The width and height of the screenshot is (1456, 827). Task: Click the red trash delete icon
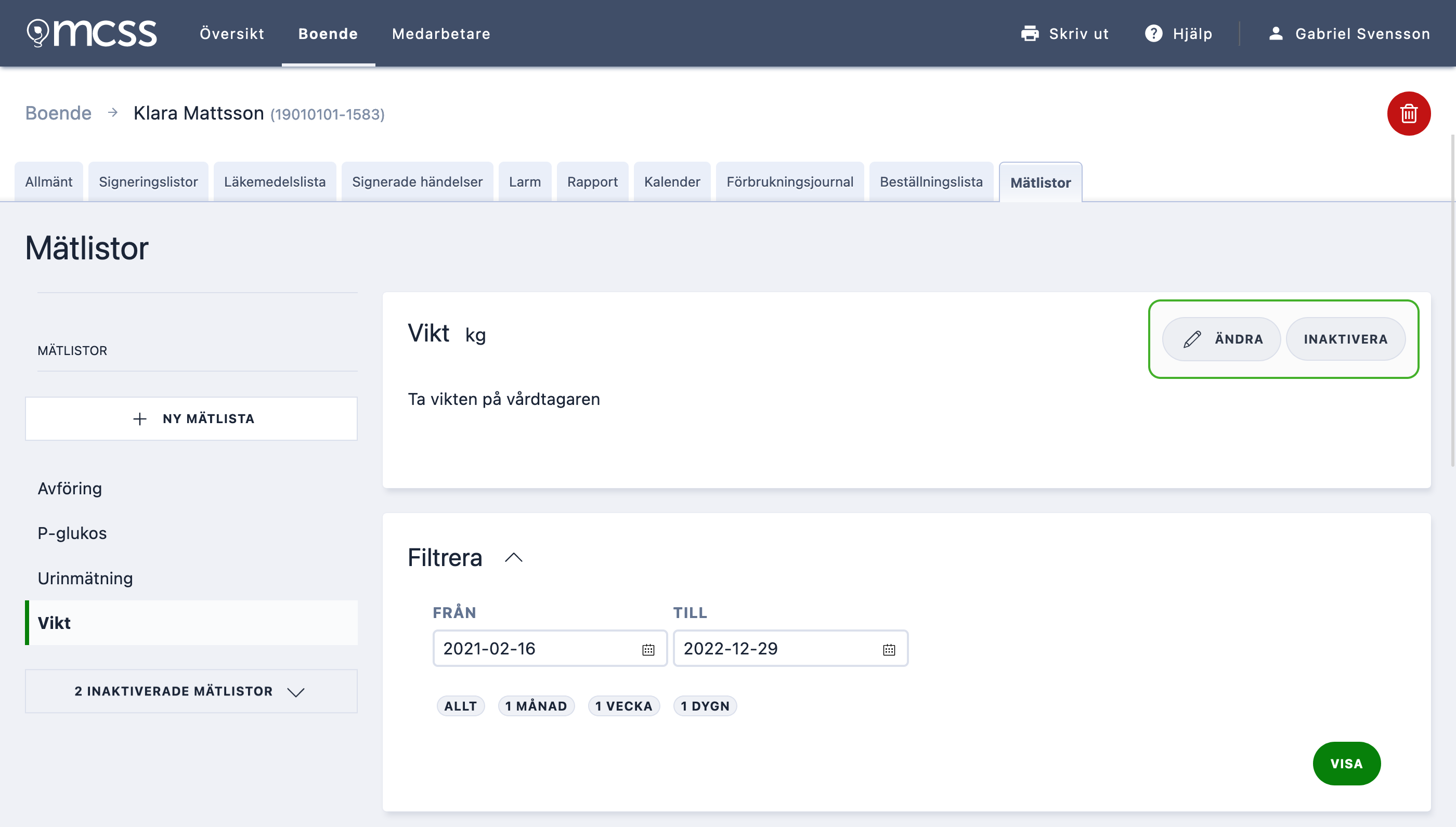pos(1408,114)
